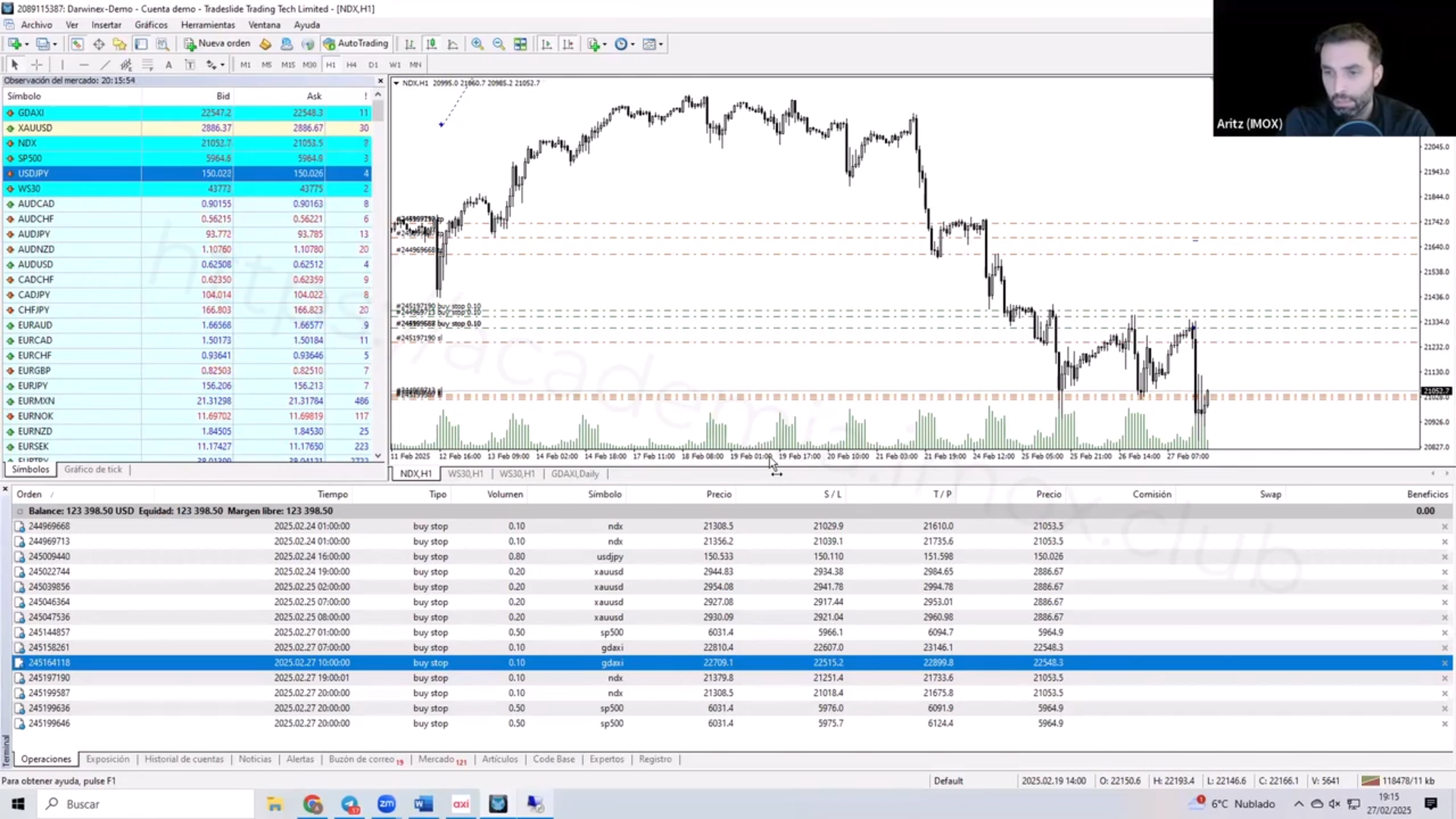Viewport: 1456px width, 819px height.
Task: Expand the Profiles dropdown arrow
Action: (x=55, y=44)
